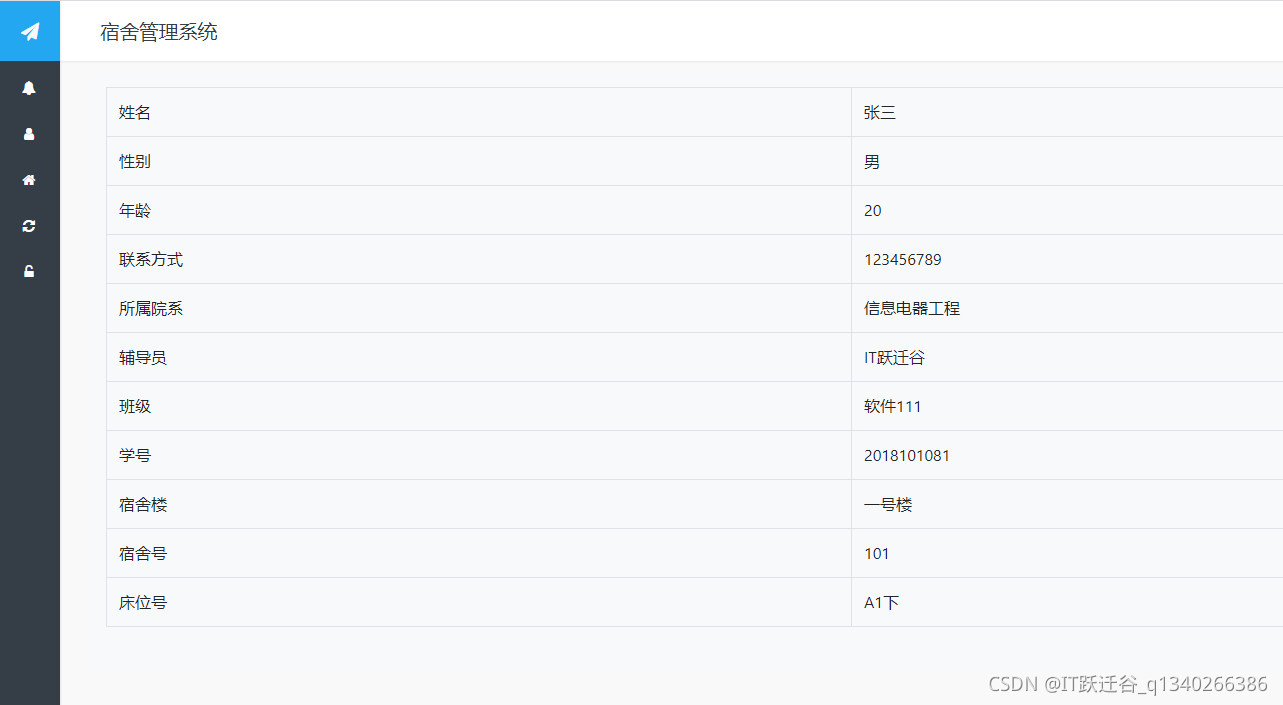
Task: Select the student ID 2018101081
Action: point(907,456)
